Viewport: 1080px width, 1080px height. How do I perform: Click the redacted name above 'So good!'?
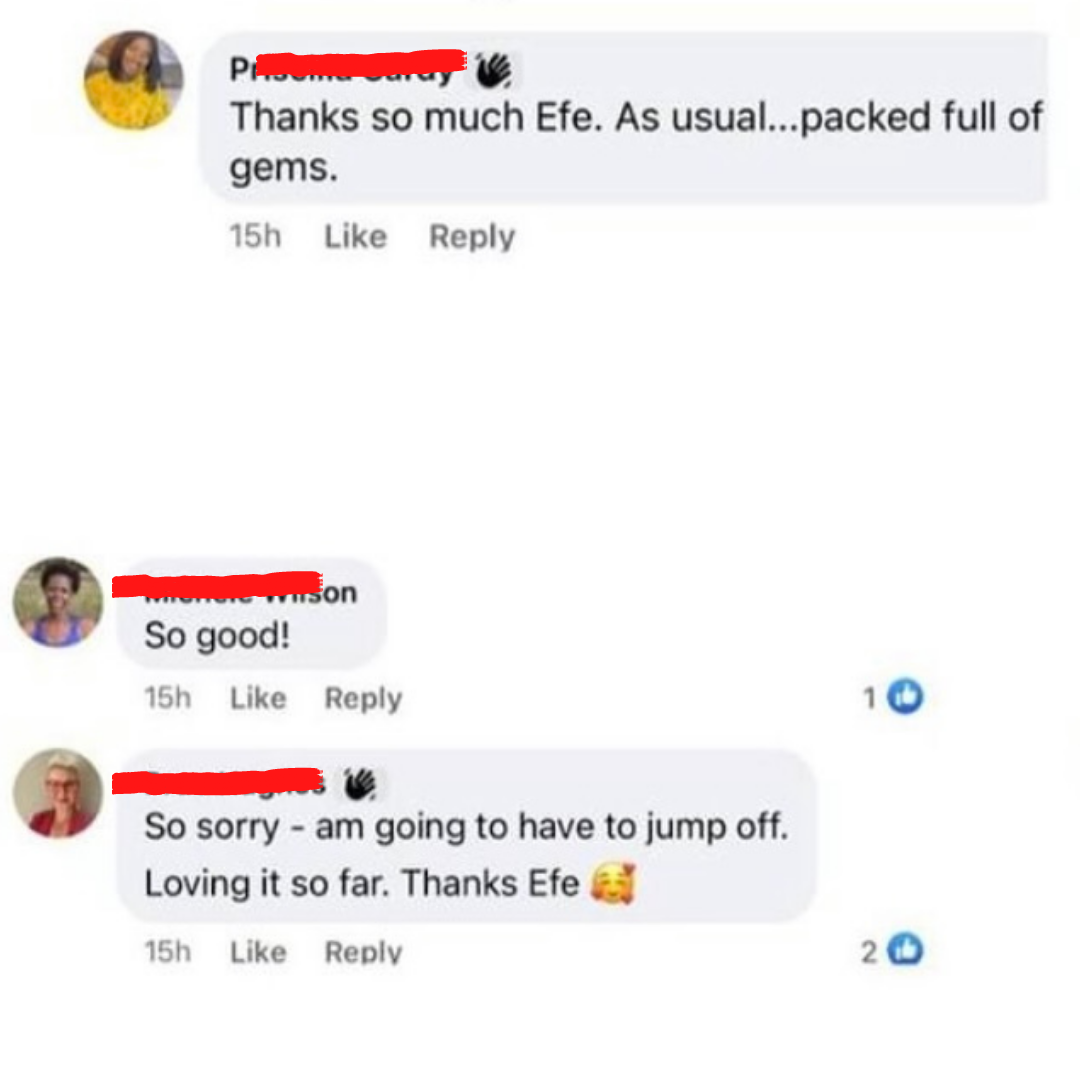point(235,589)
